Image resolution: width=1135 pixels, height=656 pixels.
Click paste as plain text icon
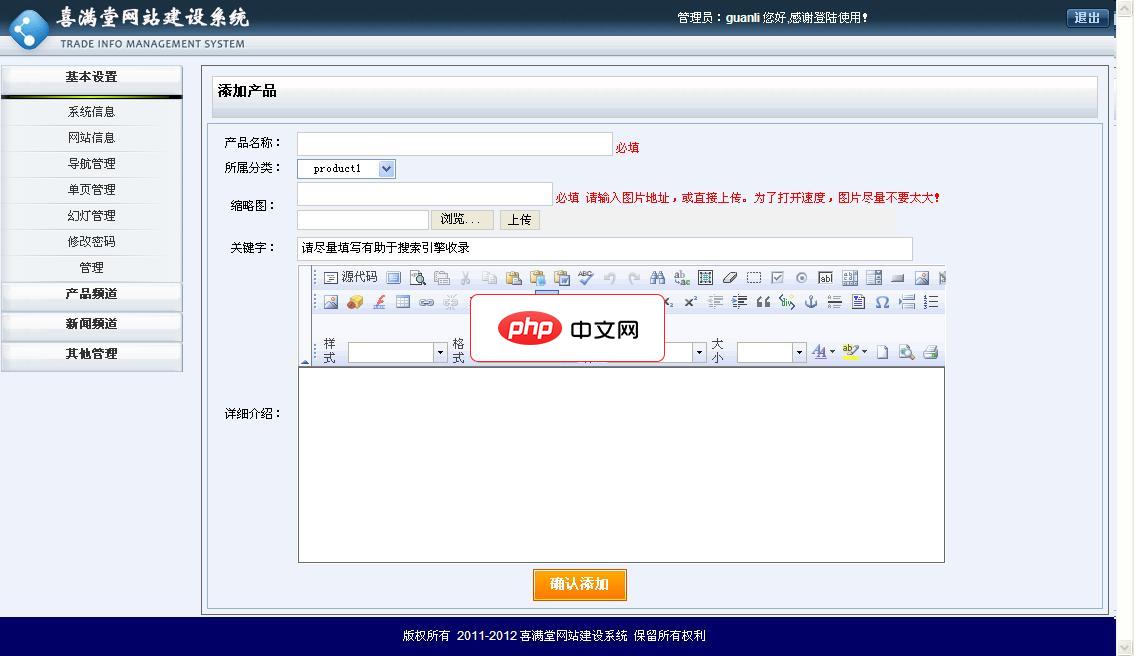point(537,277)
